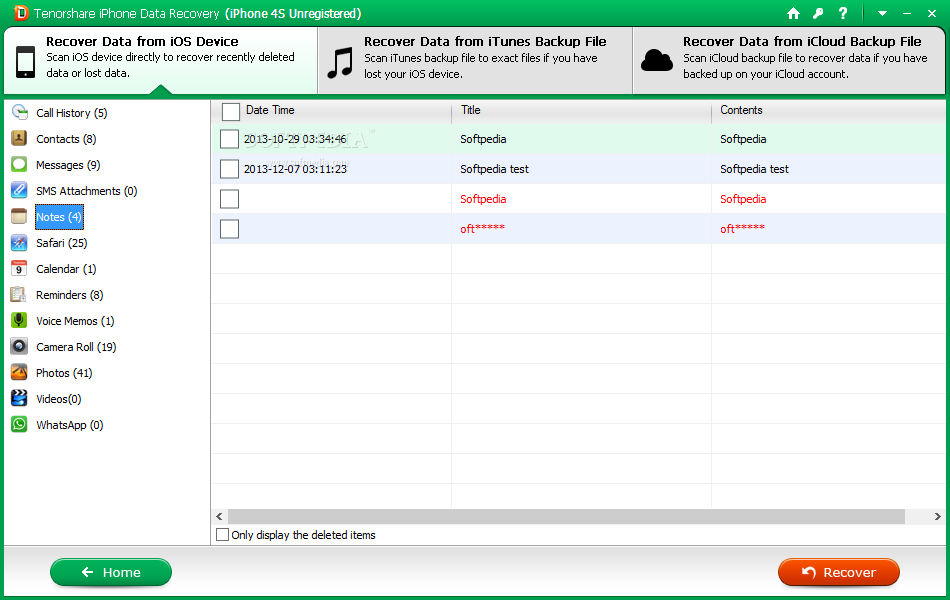The height and width of the screenshot is (600, 950).
Task: Click the red Softpedia Contents cell
Action: click(743, 199)
